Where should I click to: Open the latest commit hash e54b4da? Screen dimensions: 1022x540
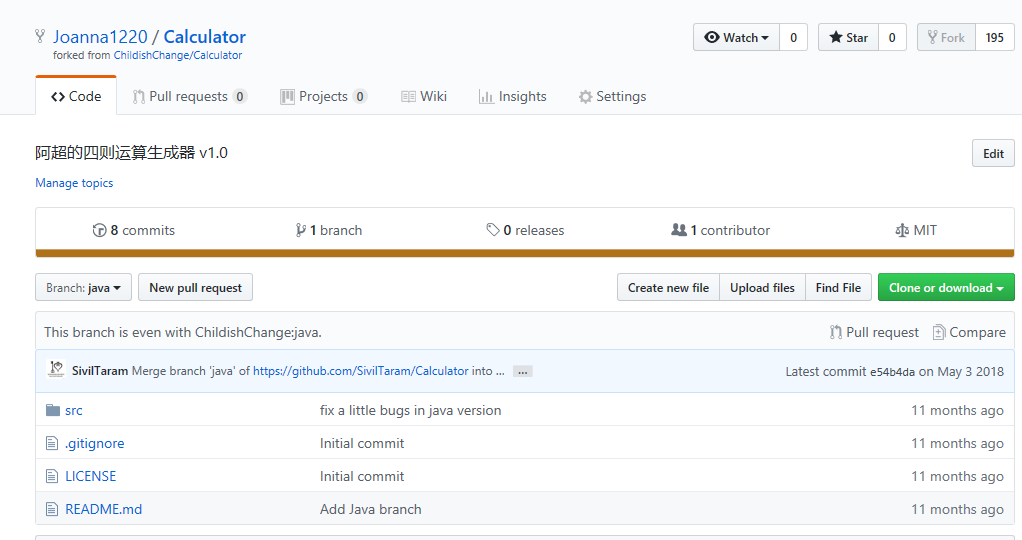[x=892, y=372]
